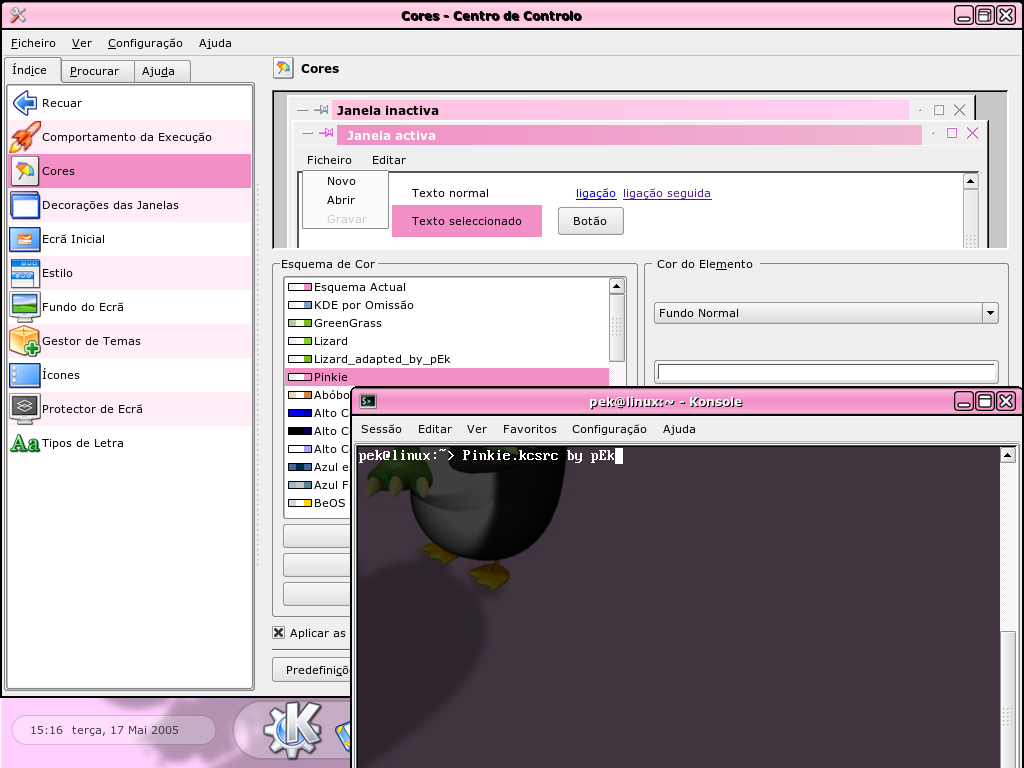Open Configuração menu in Control Center
This screenshot has height=768, width=1024.
[145, 43]
